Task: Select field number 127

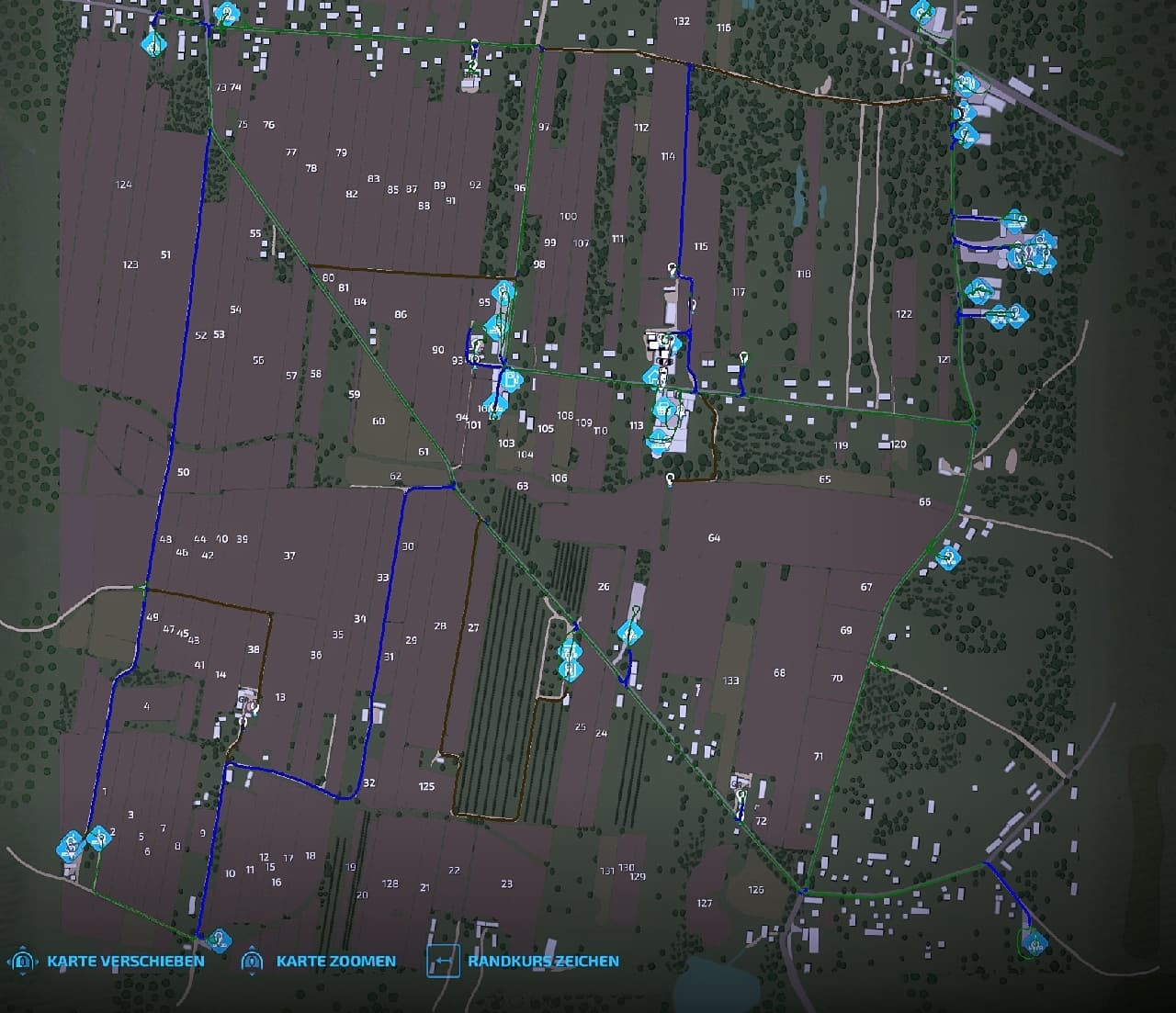Action: [x=705, y=903]
